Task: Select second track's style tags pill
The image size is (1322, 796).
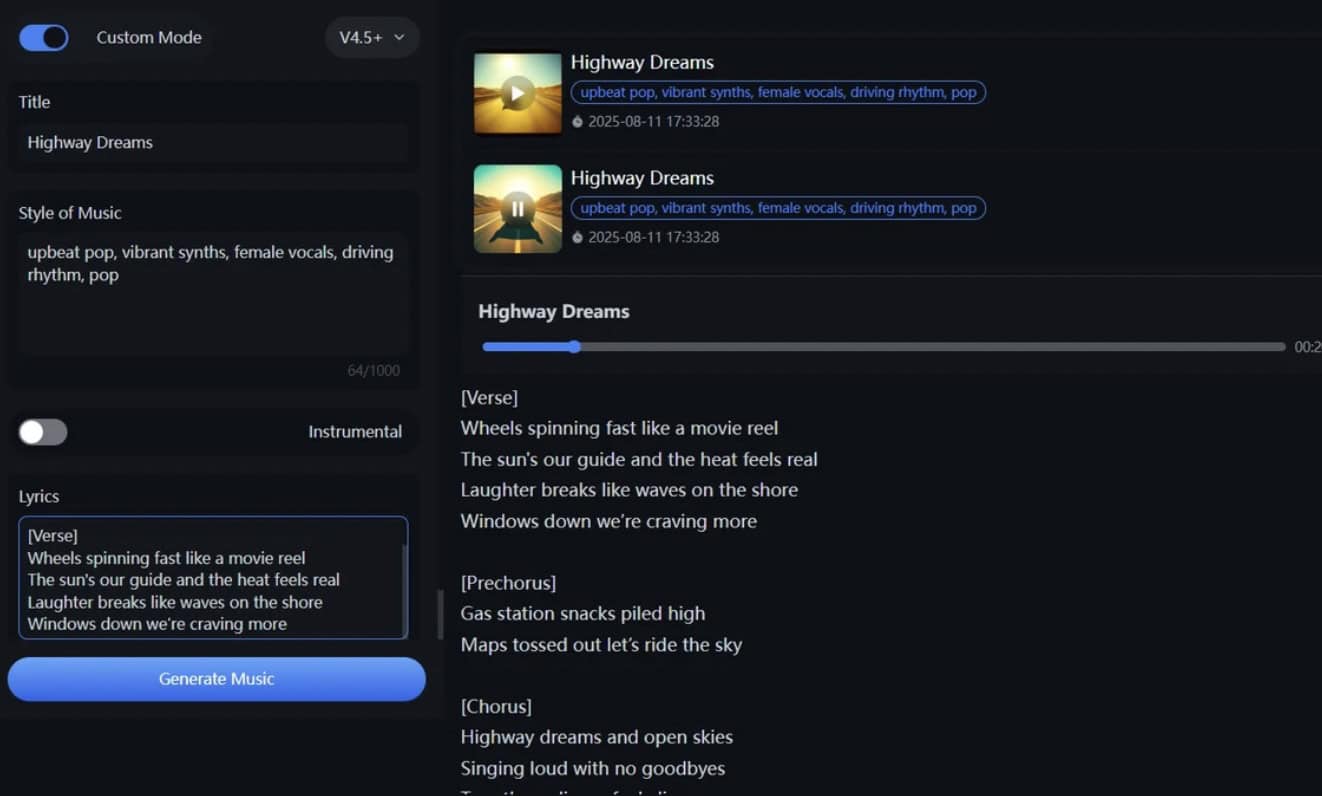Action: 778,208
